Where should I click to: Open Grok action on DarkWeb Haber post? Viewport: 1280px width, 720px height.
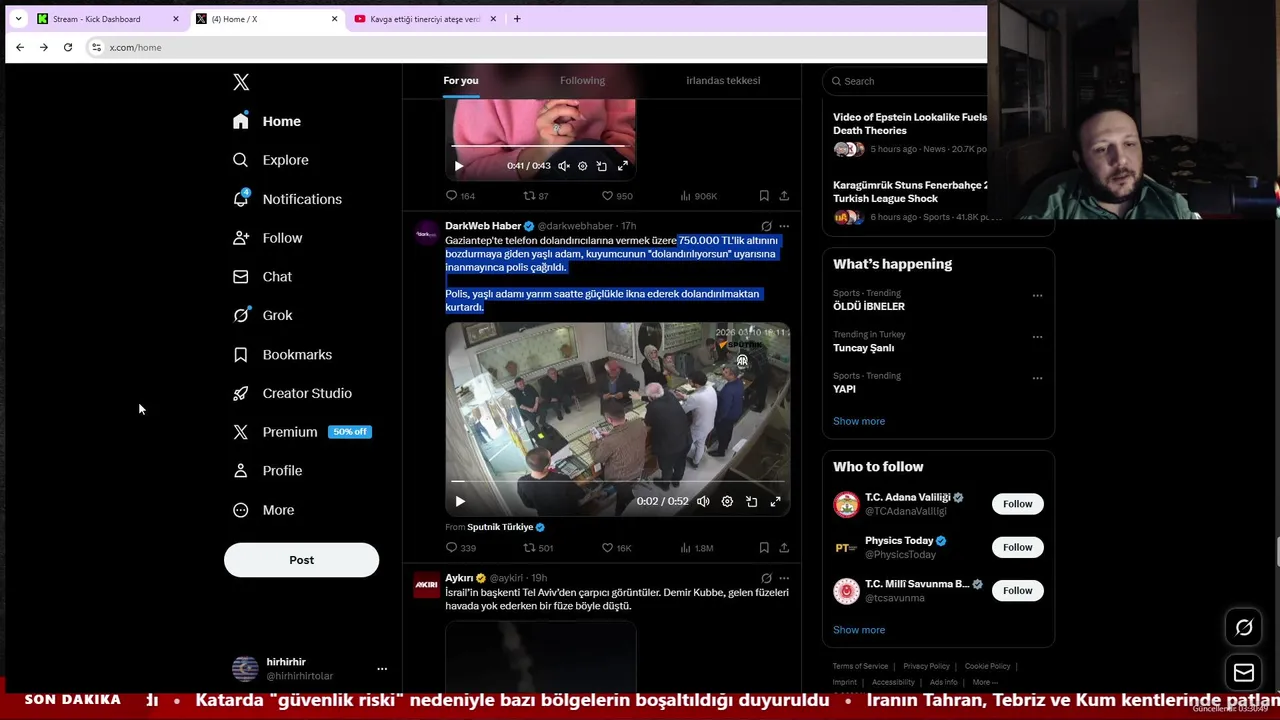tap(766, 226)
